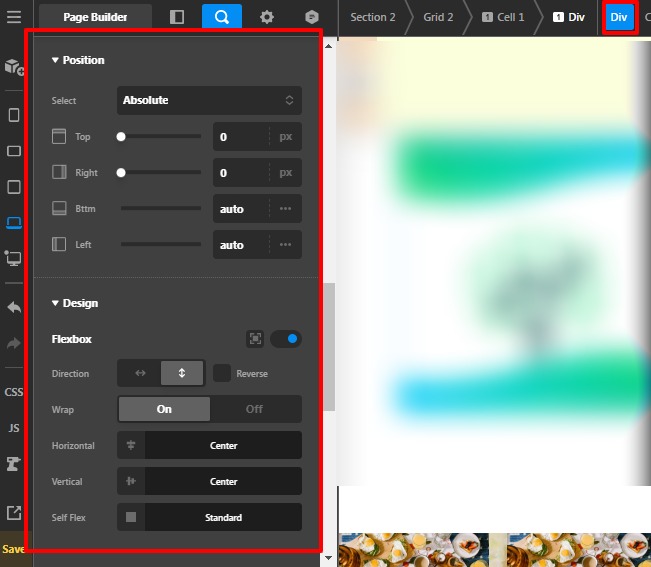Click the Top position slider
Viewport: 651px width, 567px height.
point(160,136)
